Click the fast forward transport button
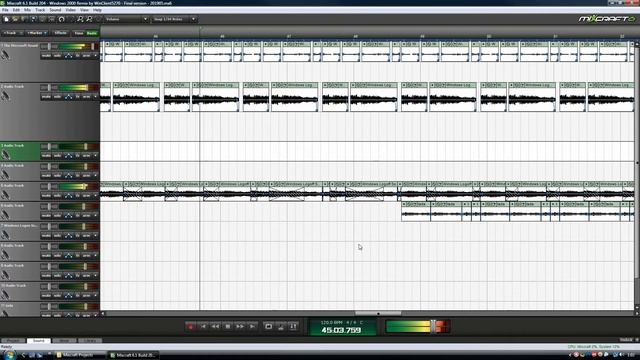Screen dimensions: 640x360 [x=240, y=327]
